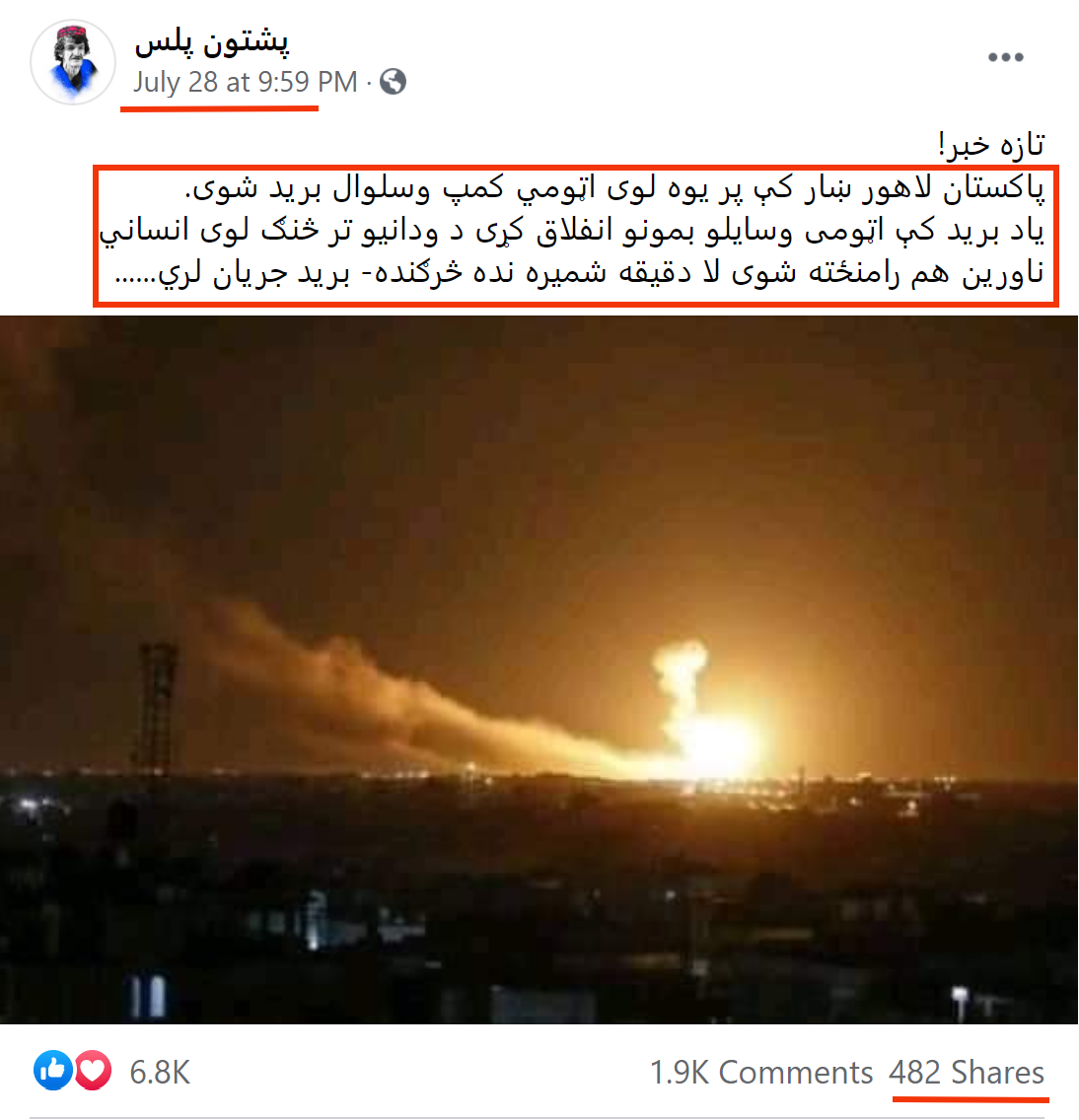
Task: Open the 482 Shares link
Action: (967, 1072)
